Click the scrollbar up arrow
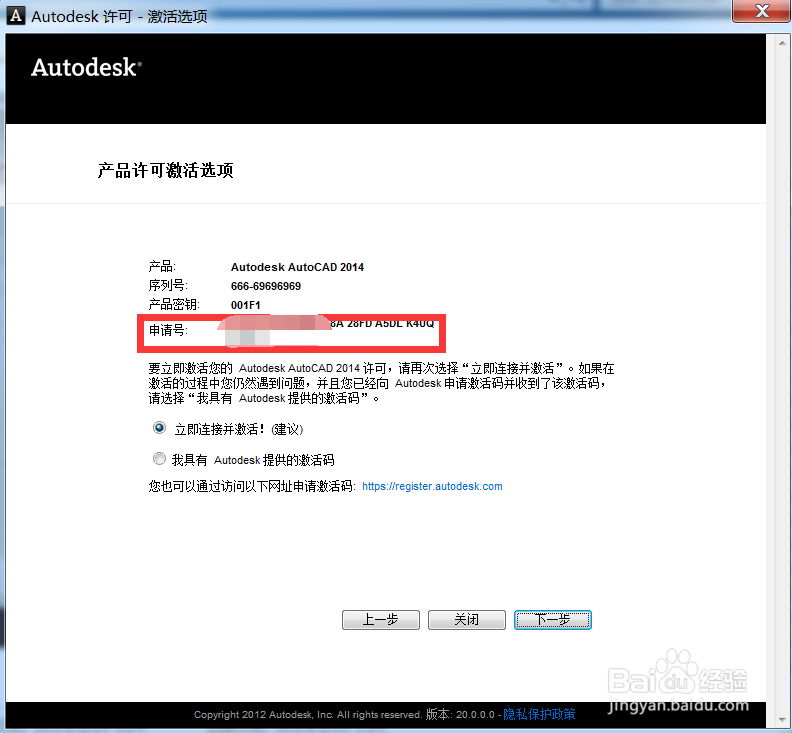The height and width of the screenshot is (733, 792). (x=782, y=43)
